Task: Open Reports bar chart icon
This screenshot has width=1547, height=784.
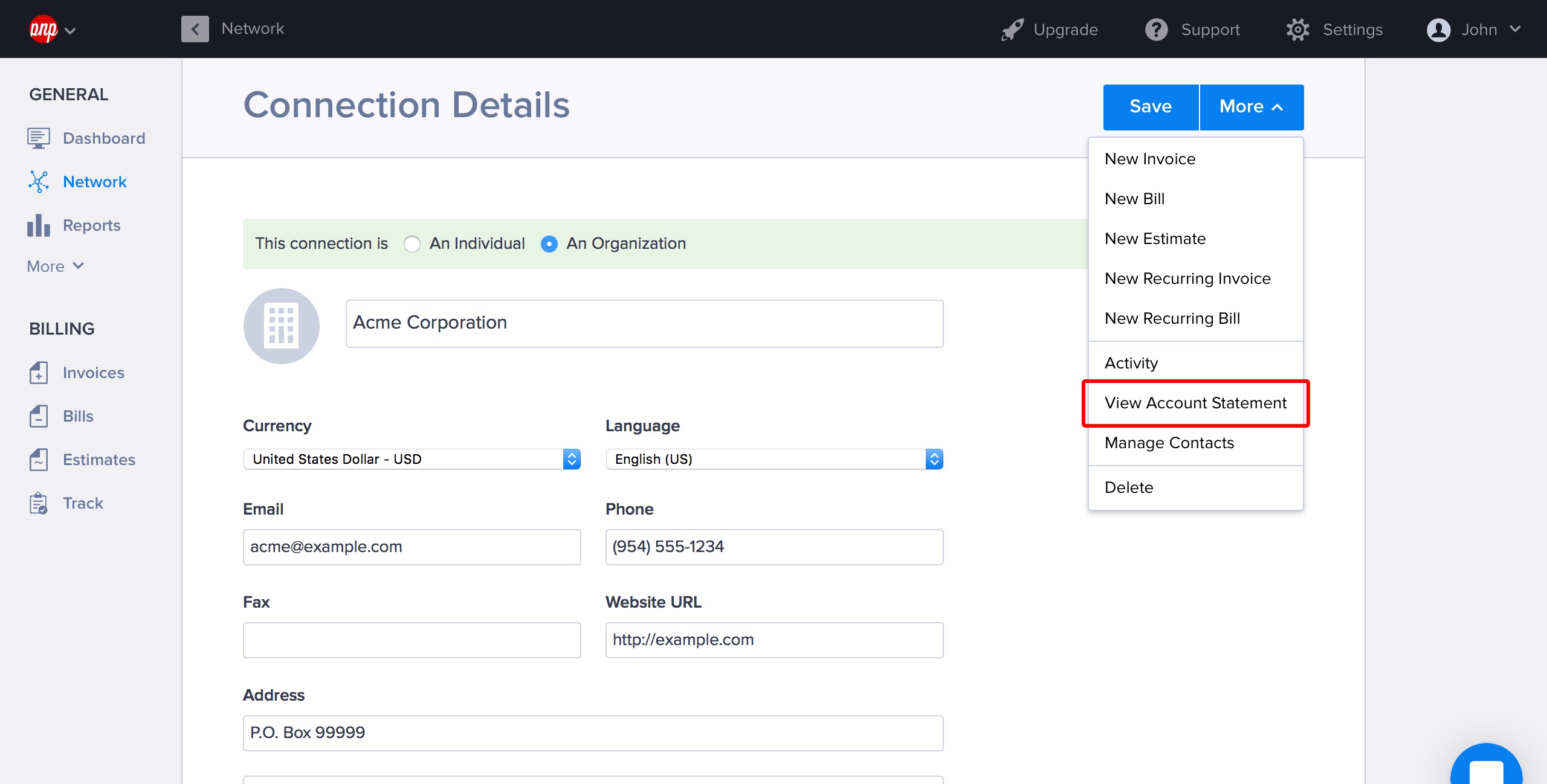Action: [x=38, y=225]
